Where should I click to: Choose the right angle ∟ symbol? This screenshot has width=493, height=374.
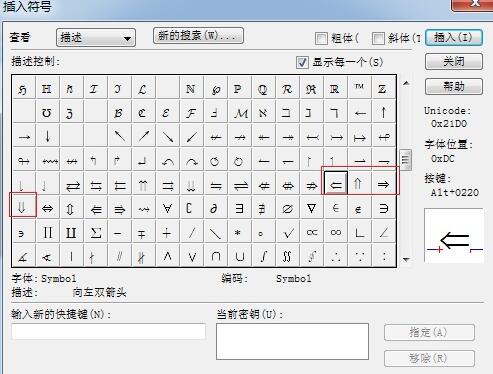pos(359,232)
